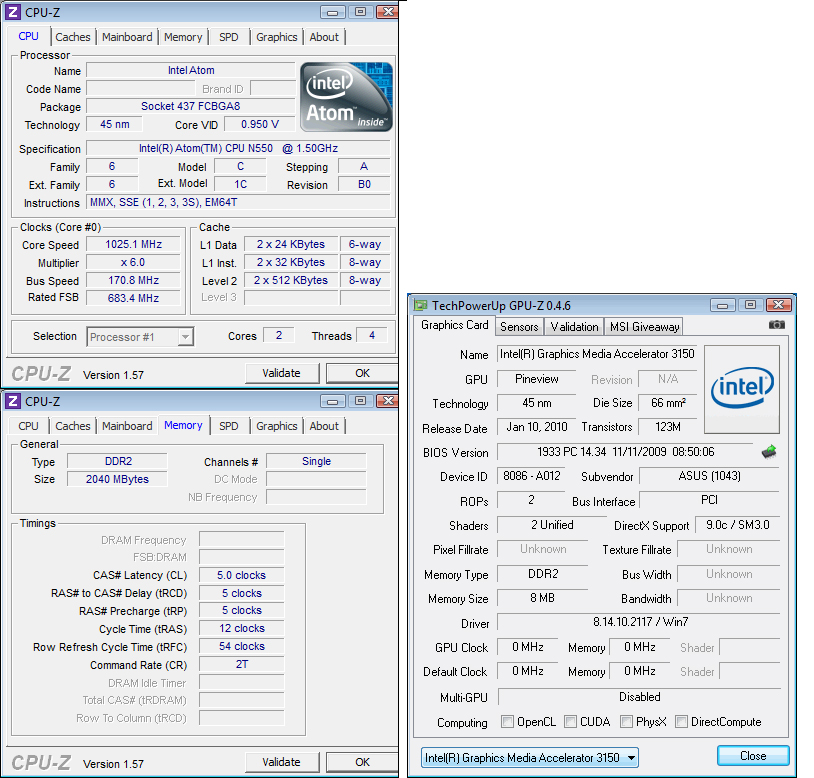Click the Validate button in CPU-Z
The height and width of the screenshot is (778, 814).
click(282, 372)
